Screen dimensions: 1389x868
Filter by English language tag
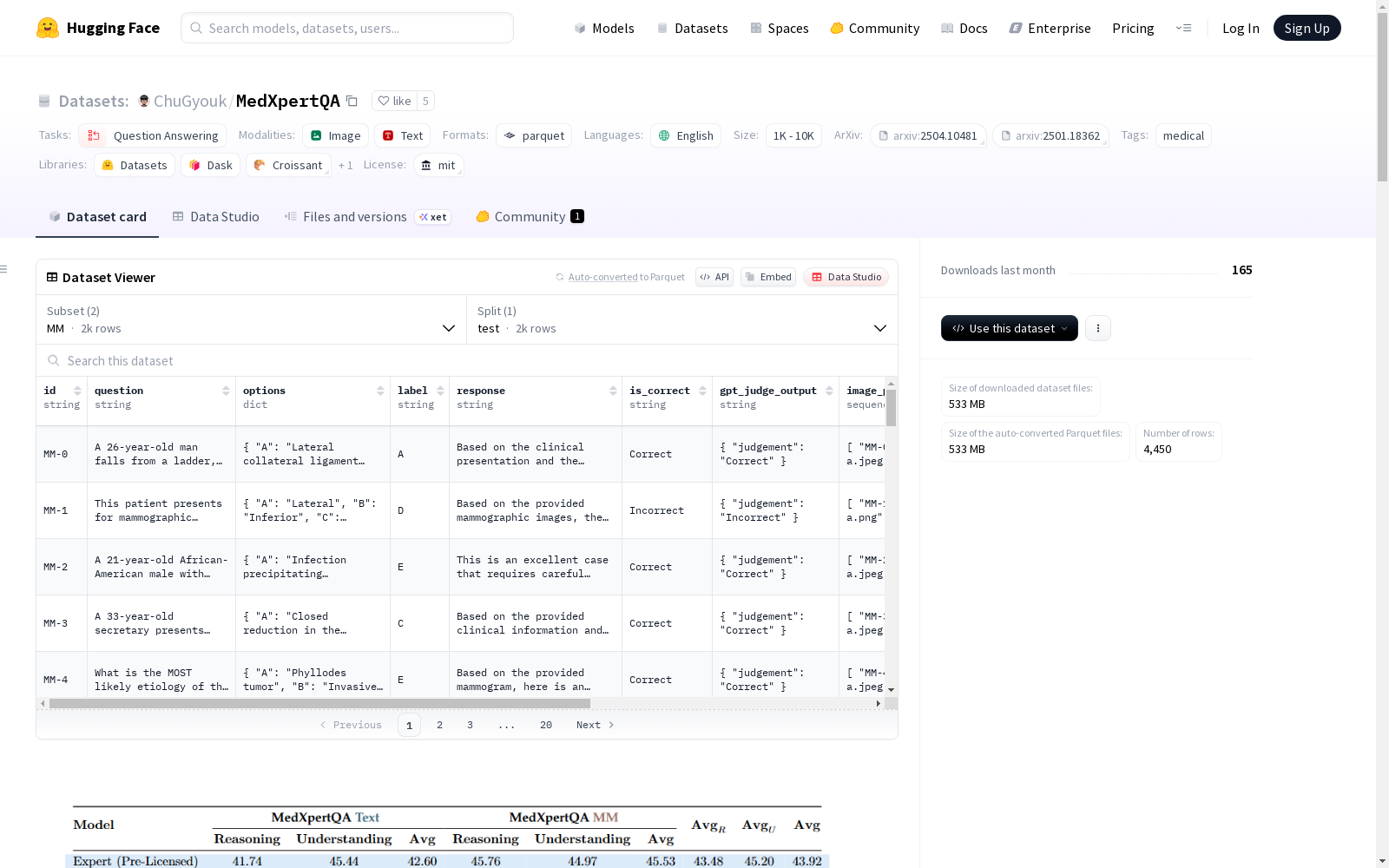[686, 135]
